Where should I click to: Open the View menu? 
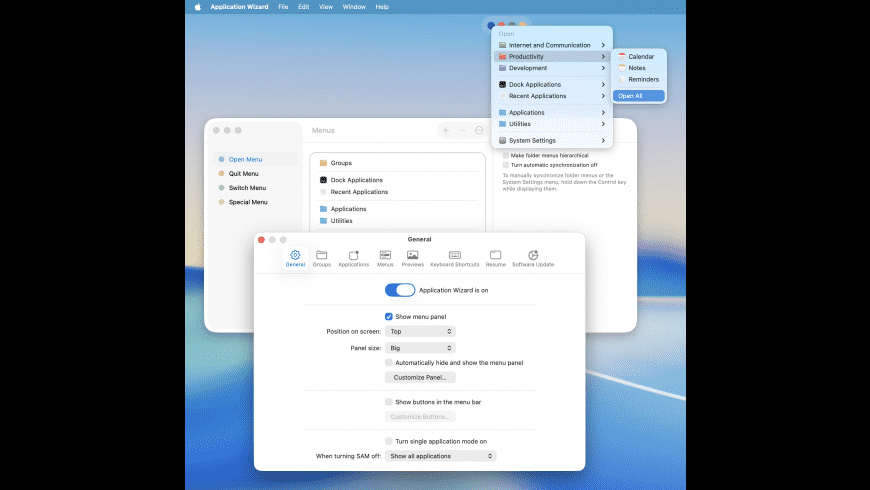(x=326, y=7)
